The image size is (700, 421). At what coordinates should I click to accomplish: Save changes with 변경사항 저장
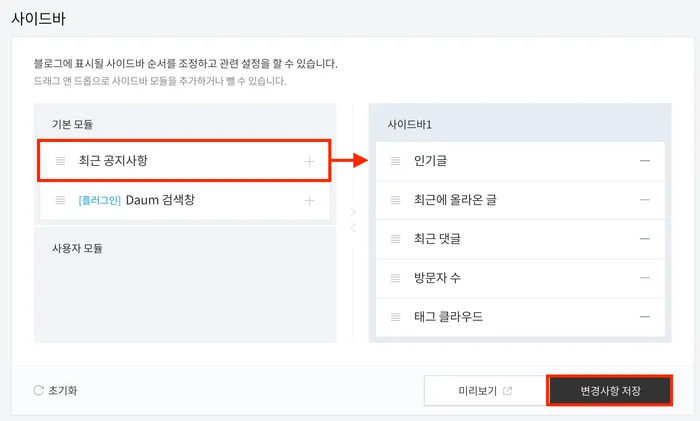[609, 390]
